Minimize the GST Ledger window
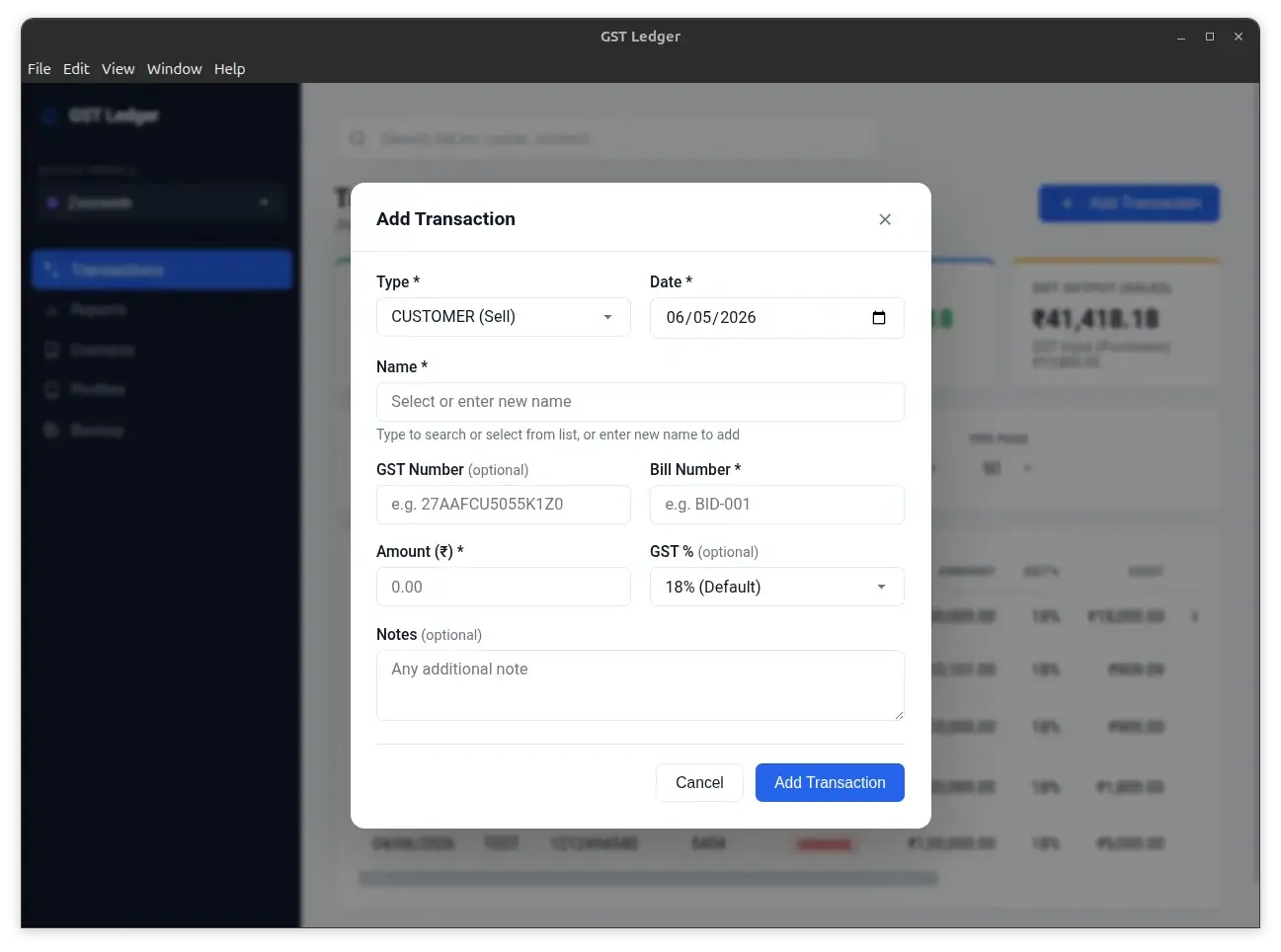The height and width of the screenshot is (952, 1281). (1181, 37)
